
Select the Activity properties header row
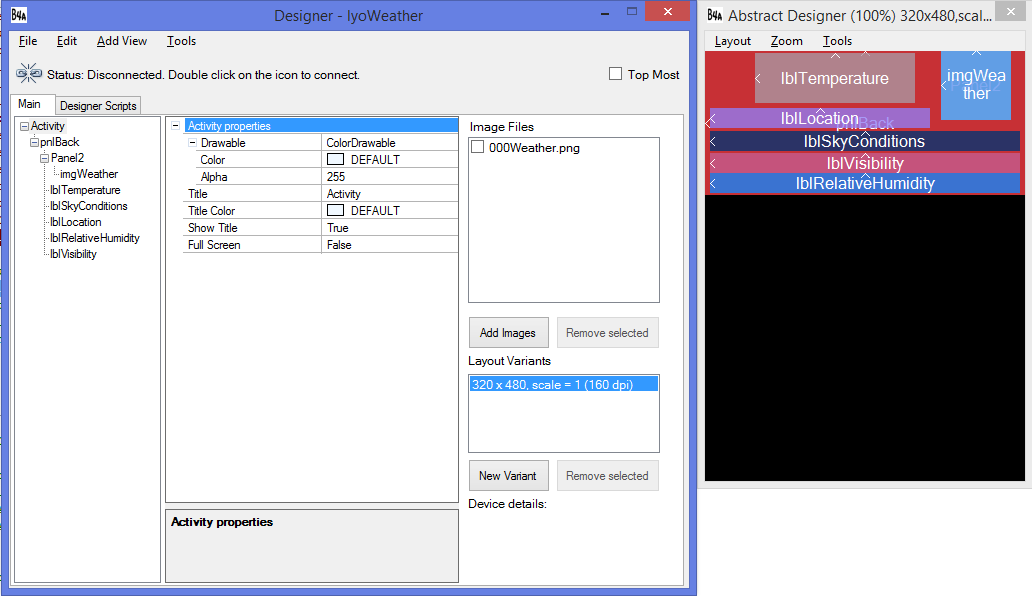point(321,125)
